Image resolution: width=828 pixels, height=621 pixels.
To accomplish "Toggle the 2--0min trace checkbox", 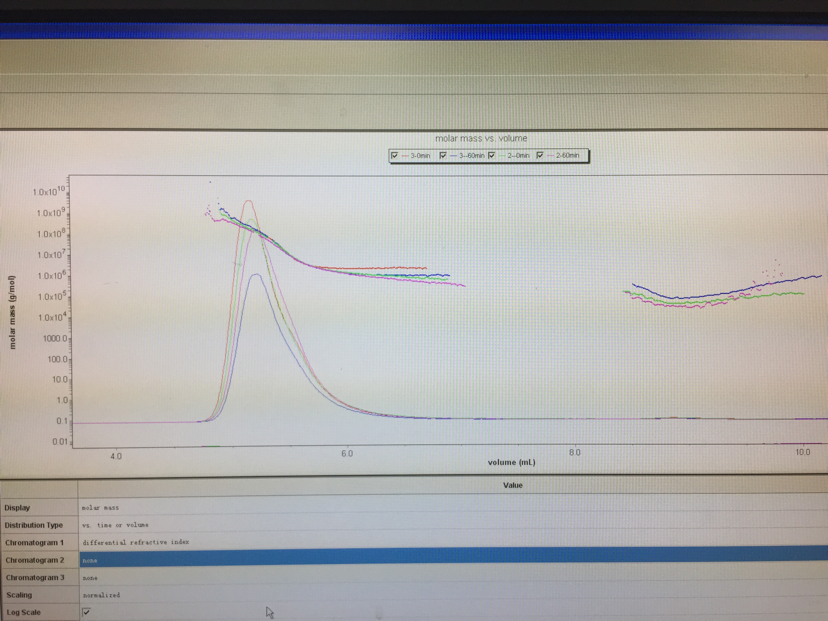I will coord(492,155).
